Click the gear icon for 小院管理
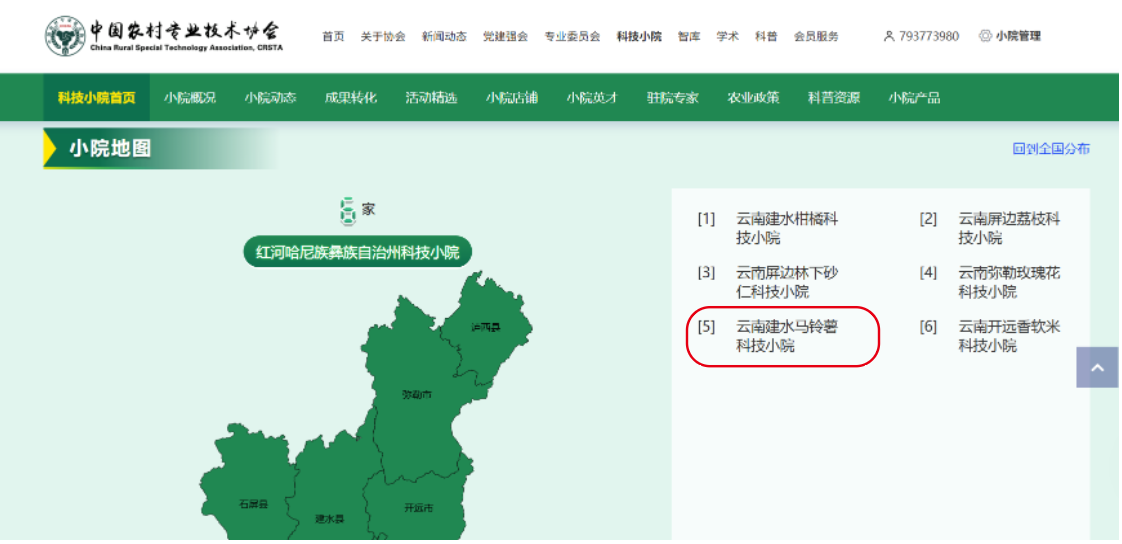Image resolution: width=1122 pixels, height=544 pixels. (x=984, y=36)
